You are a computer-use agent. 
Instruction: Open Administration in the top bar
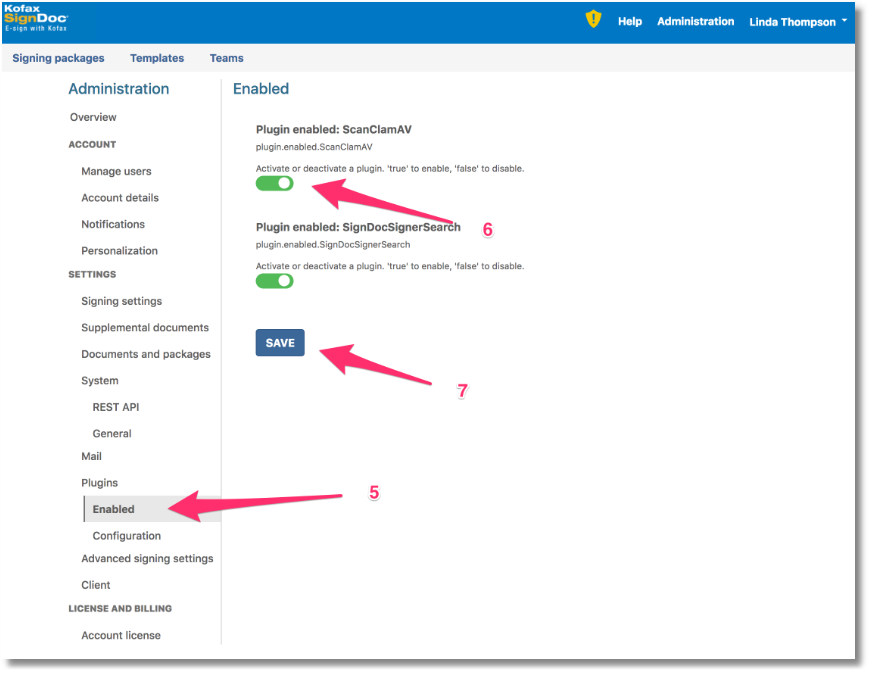(695, 22)
